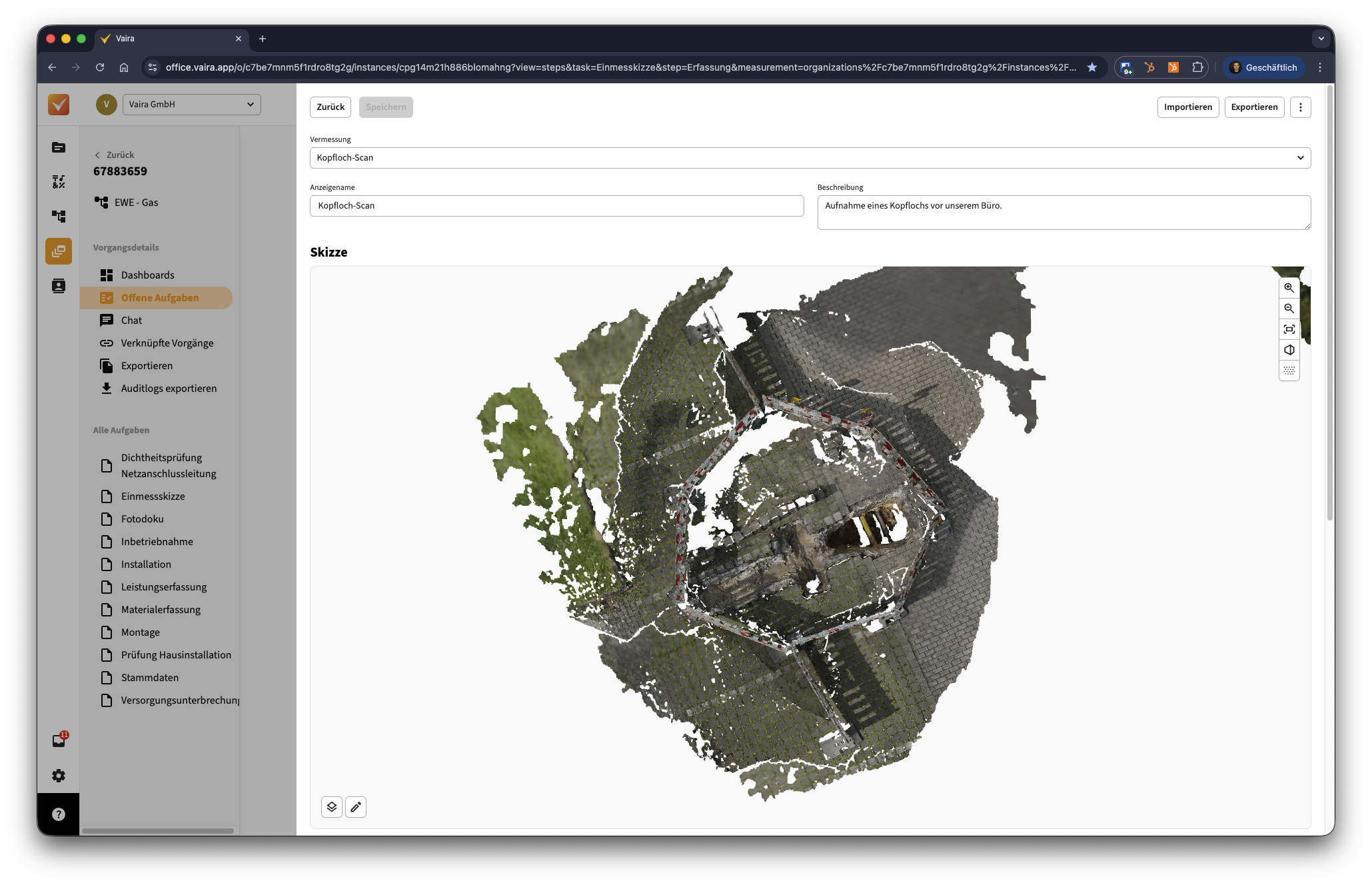Click into the Anzeigename text field
This screenshot has width=1372, height=885.
556,206
